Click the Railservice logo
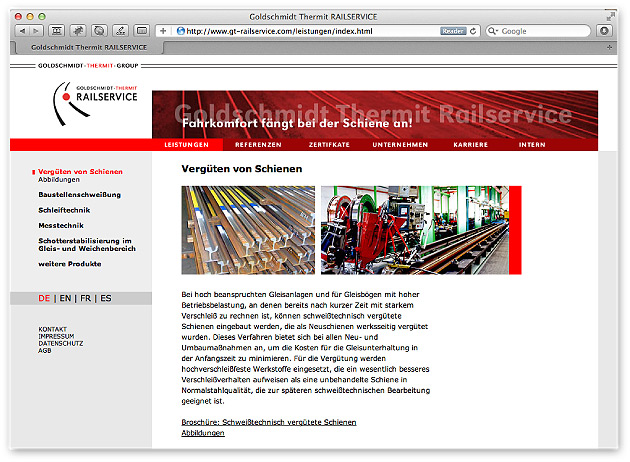Screen dimensions: 630x462 coord(95,103)
